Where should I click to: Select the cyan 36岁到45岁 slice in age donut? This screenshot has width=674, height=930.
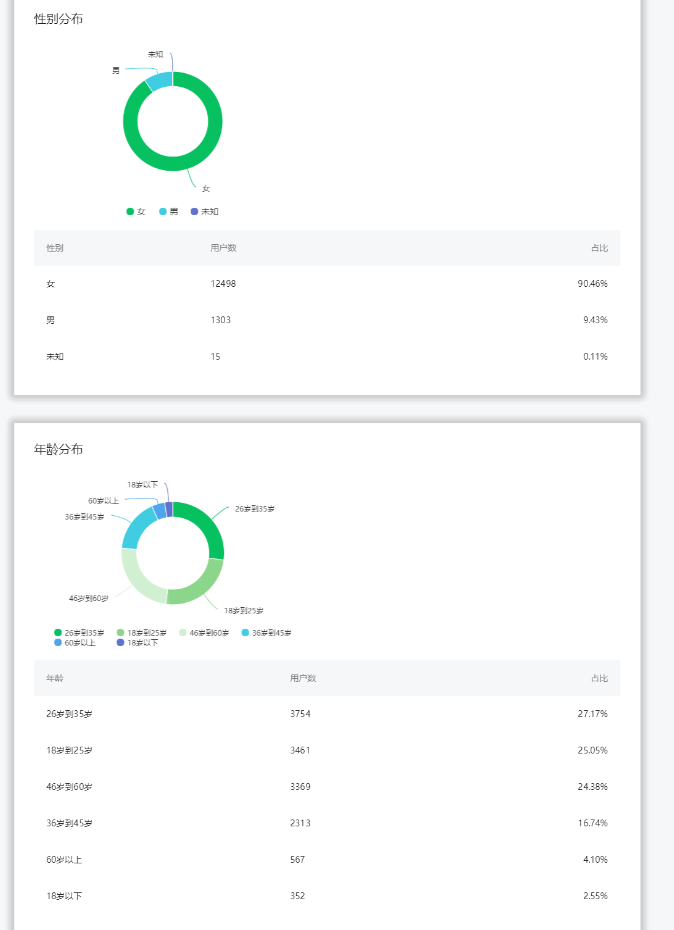pyautogui.click(x=137, y=528)
